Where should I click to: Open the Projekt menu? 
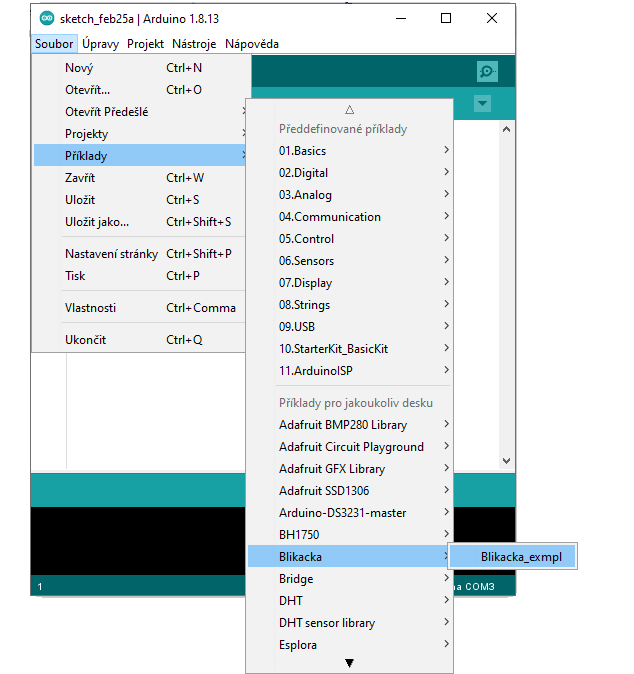[145, 44]
